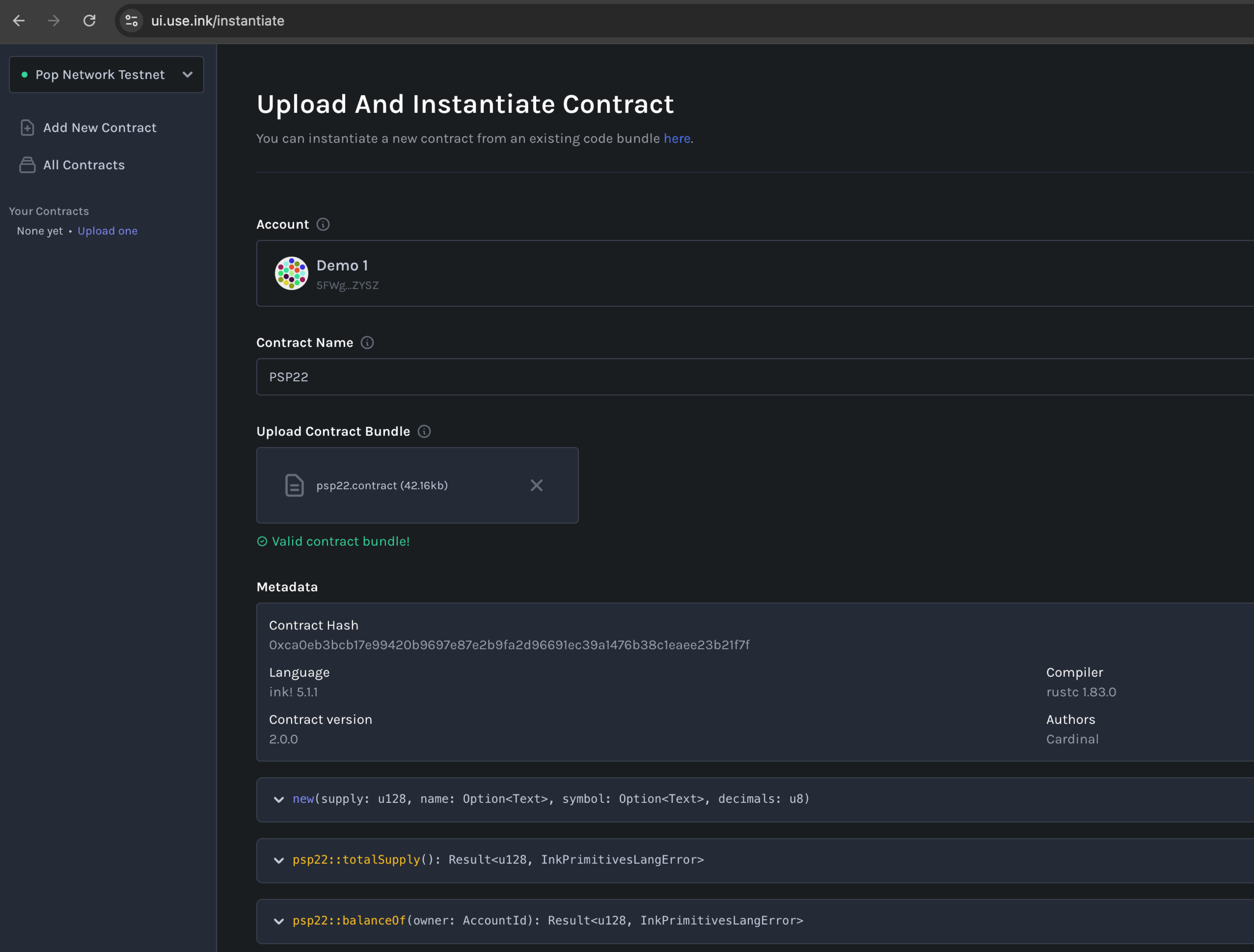Image resolution: width=1254 pixels, height=952 pixels.
Task: Click the Upload one link
Action: click(x=107, y=231)
